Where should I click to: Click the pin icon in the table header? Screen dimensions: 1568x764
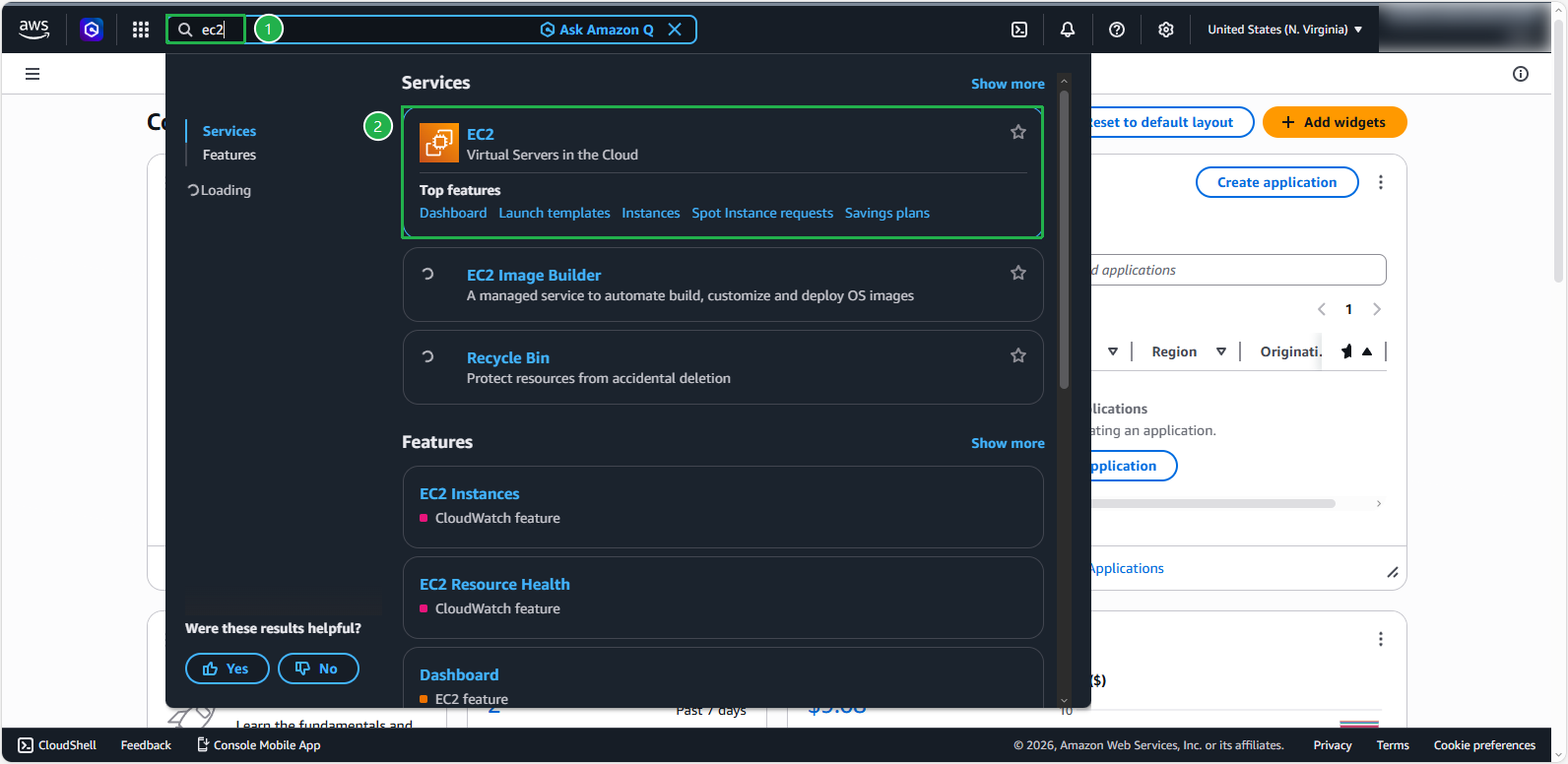point(1346,351)
